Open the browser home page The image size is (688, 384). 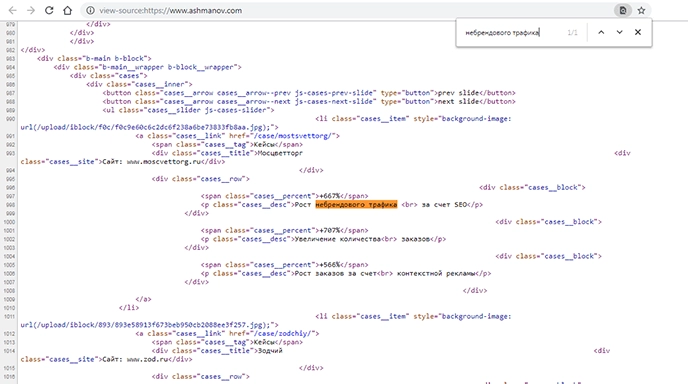68,10
